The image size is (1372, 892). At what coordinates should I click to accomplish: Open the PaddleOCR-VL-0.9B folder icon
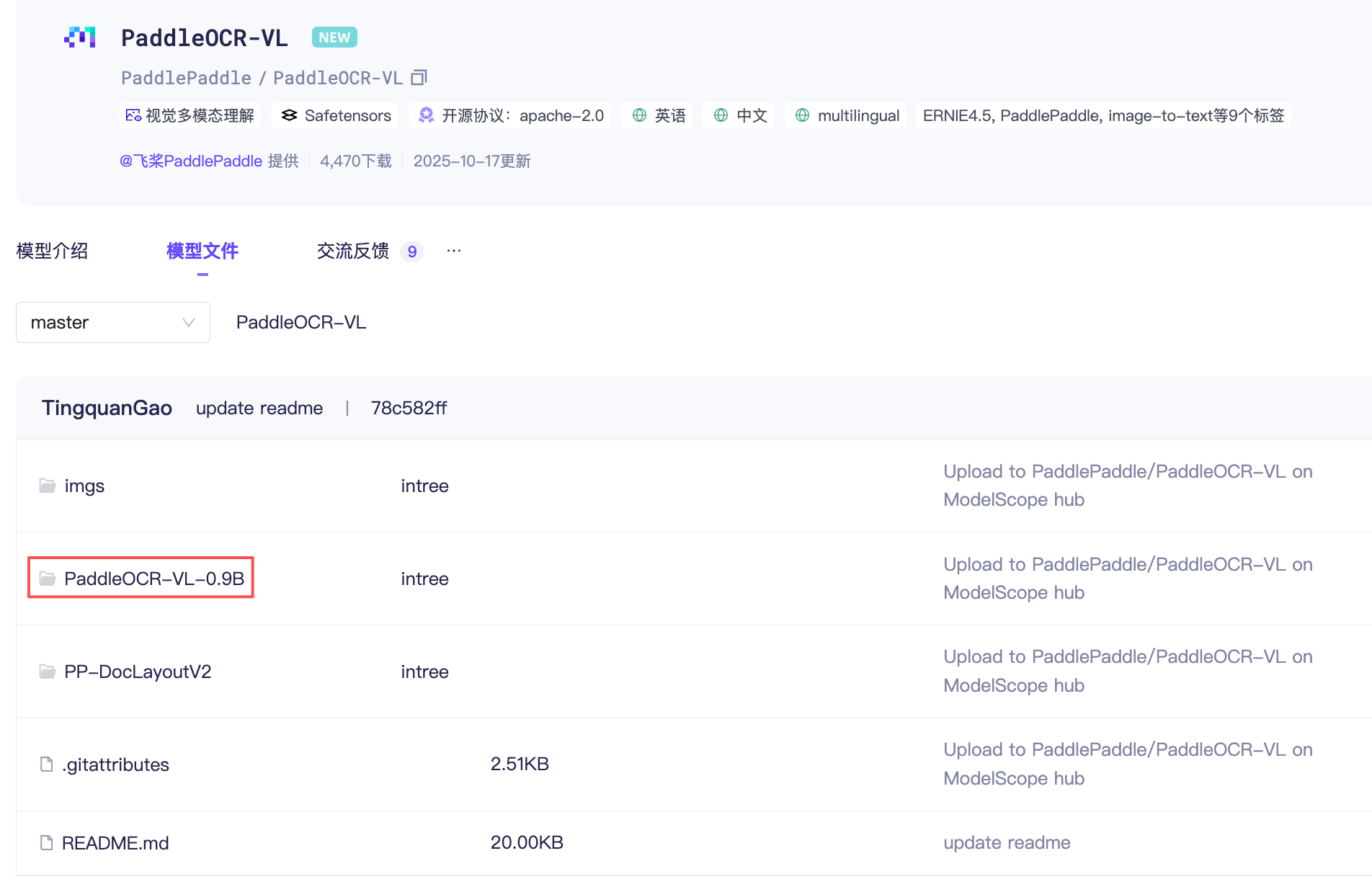coord(48,579)
